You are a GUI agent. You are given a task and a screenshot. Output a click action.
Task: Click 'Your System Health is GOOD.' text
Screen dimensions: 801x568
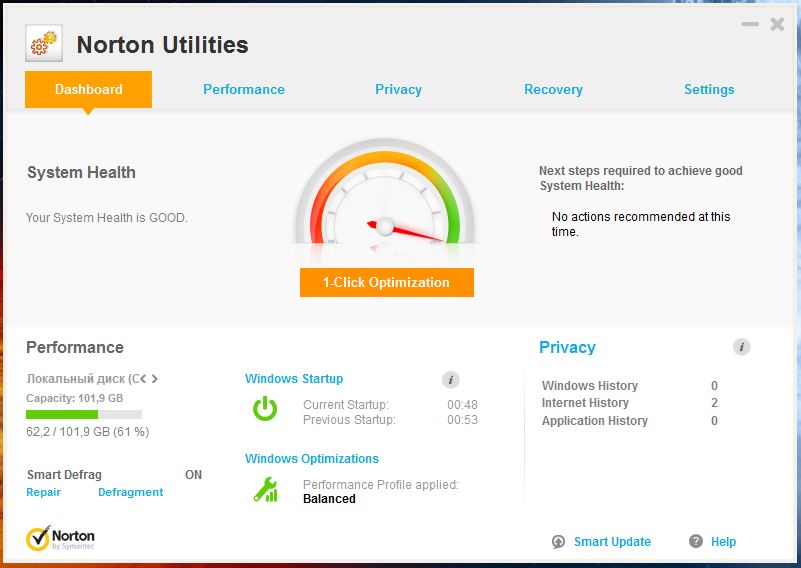coord(107,218)
